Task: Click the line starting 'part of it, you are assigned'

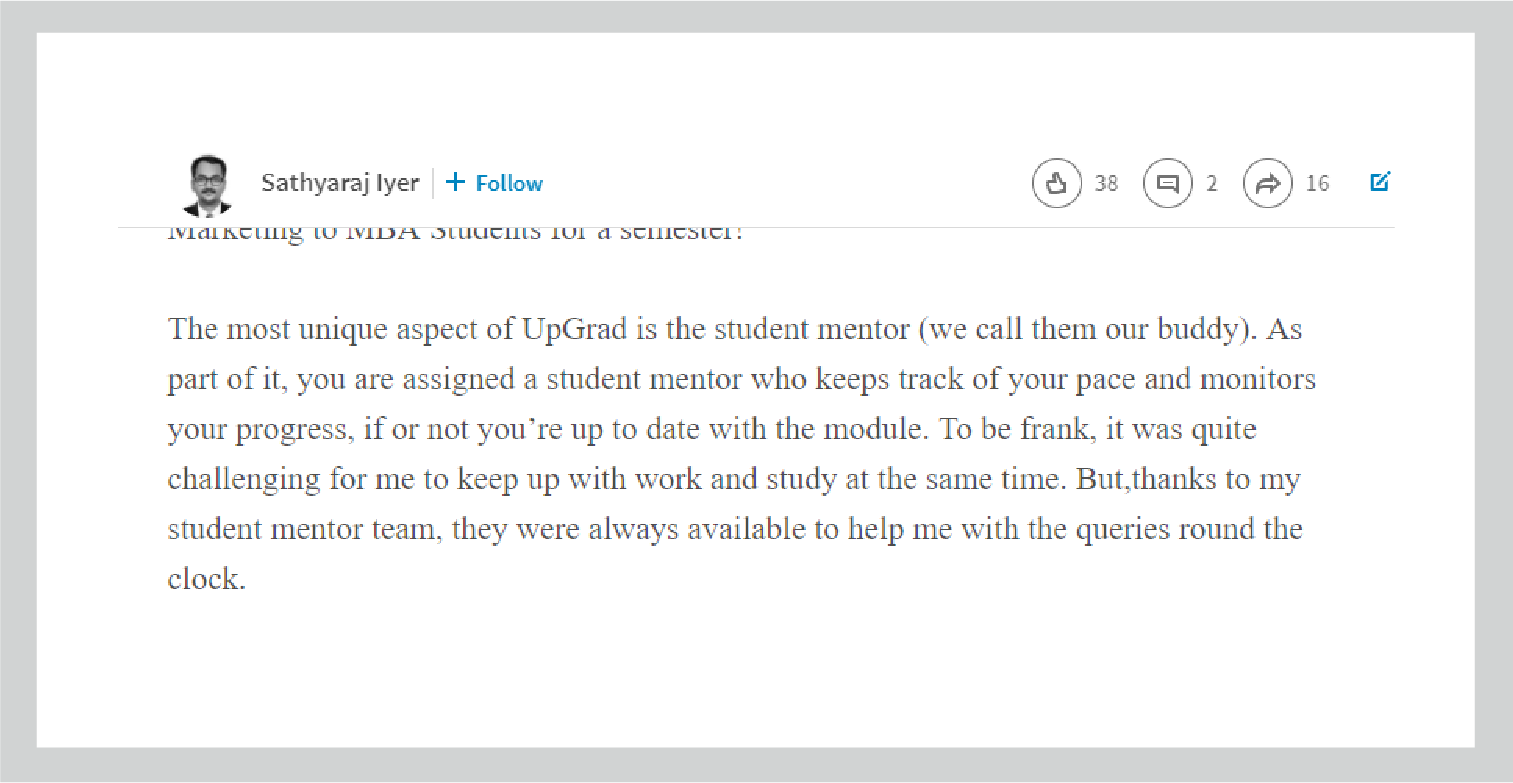Action: (741, 379)
